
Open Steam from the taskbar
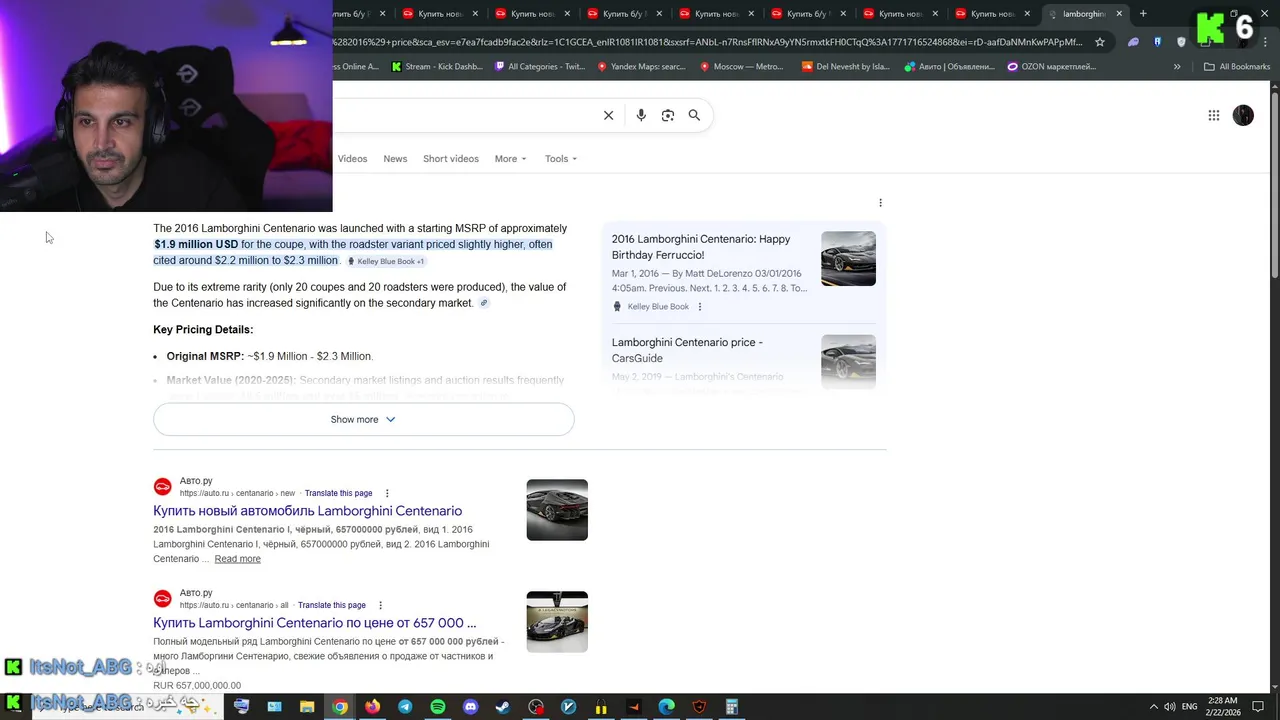point(503,707)
